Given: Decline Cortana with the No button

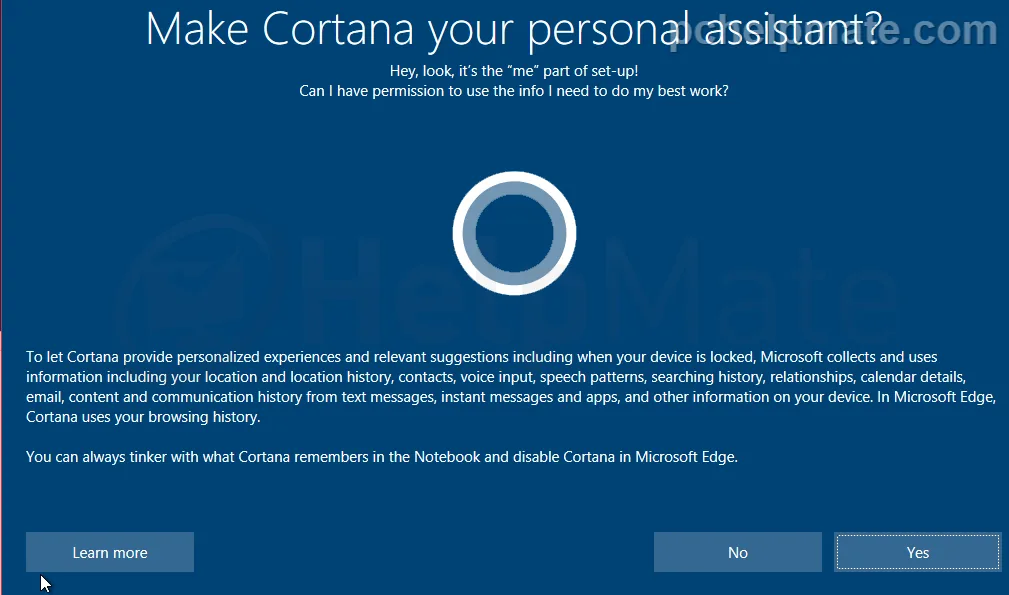Looking at the screenshot, I should point(737,552).
